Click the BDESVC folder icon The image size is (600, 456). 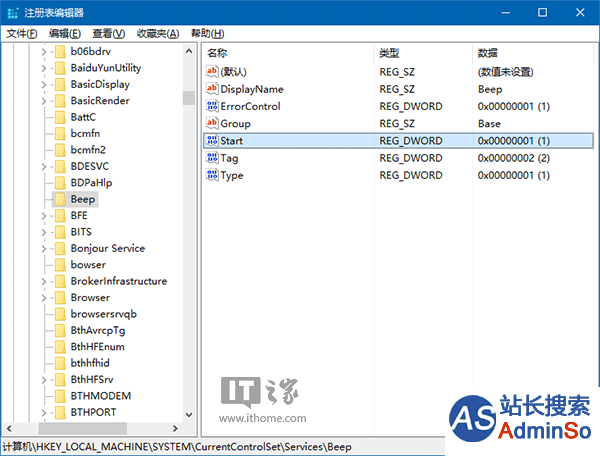click(x=60, y=166)
